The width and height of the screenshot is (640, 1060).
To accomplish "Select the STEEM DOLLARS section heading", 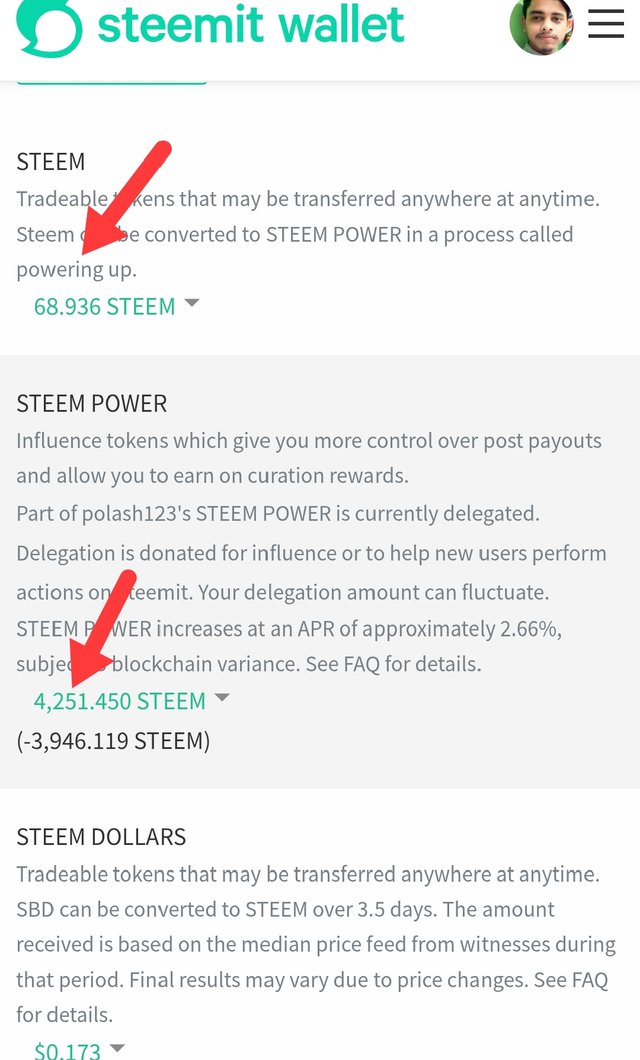I will (x=101, y=837).
